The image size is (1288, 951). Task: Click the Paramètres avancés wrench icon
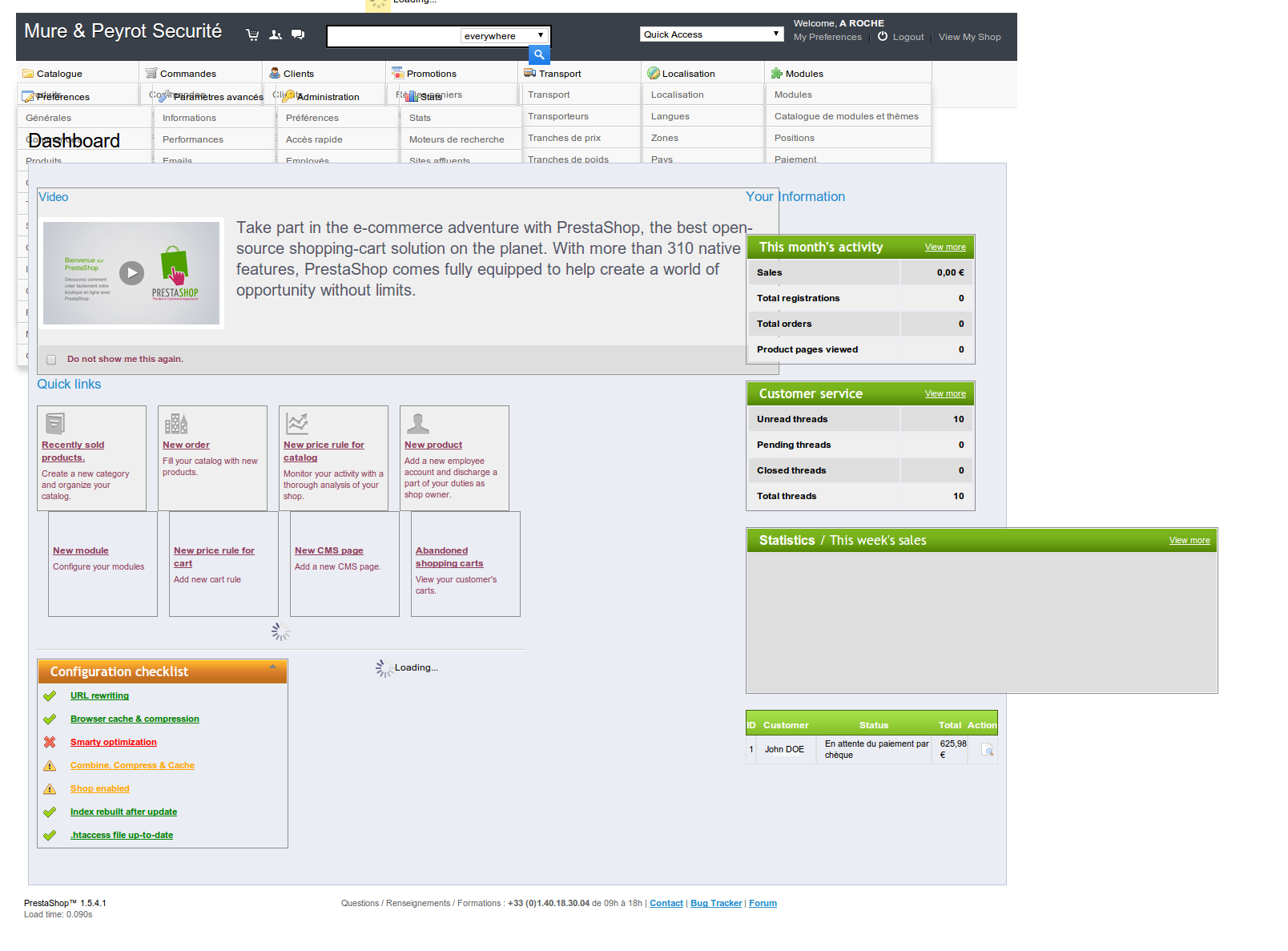165,97
